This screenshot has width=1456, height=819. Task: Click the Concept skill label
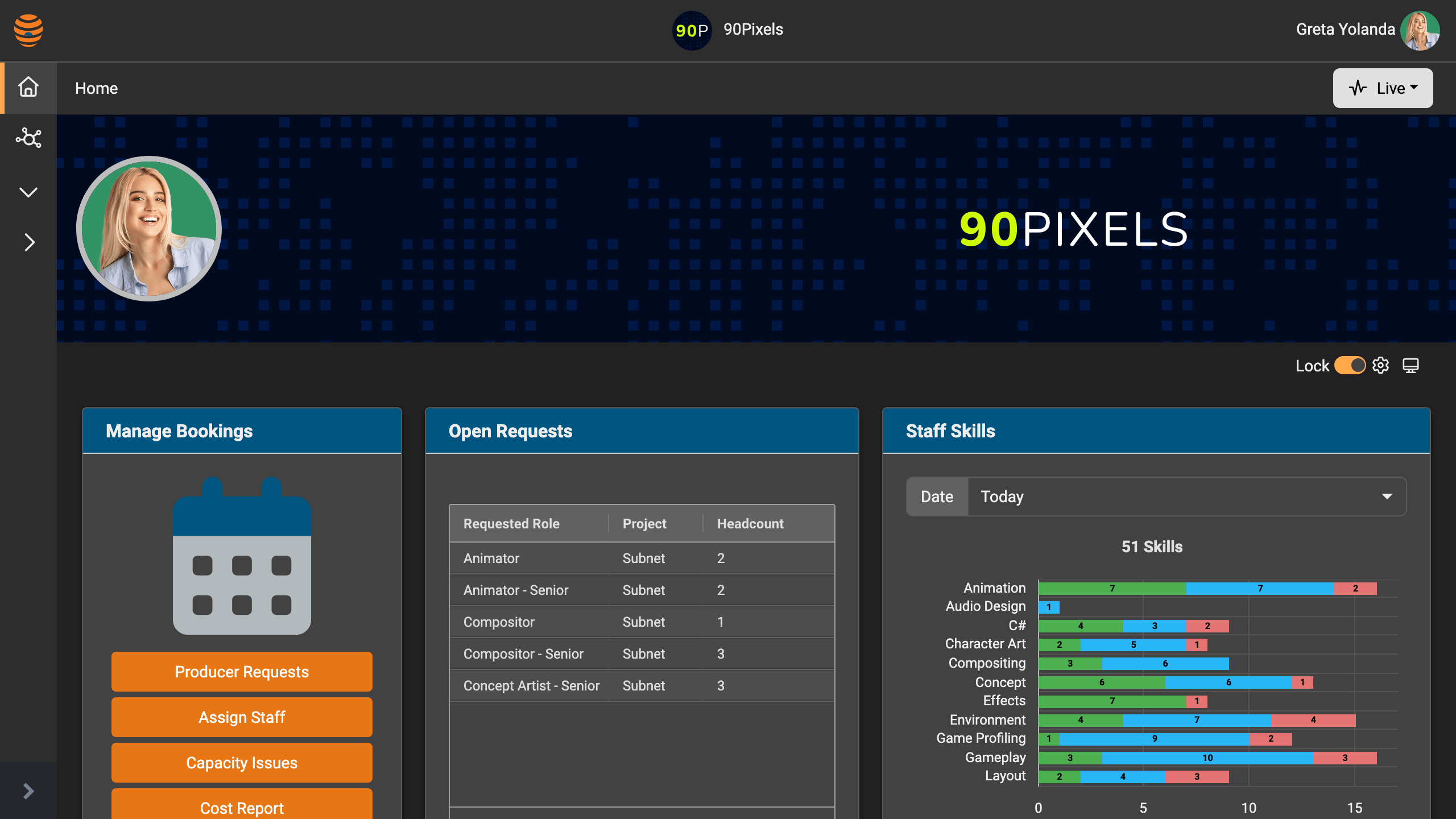click(x=1000, y=682)
